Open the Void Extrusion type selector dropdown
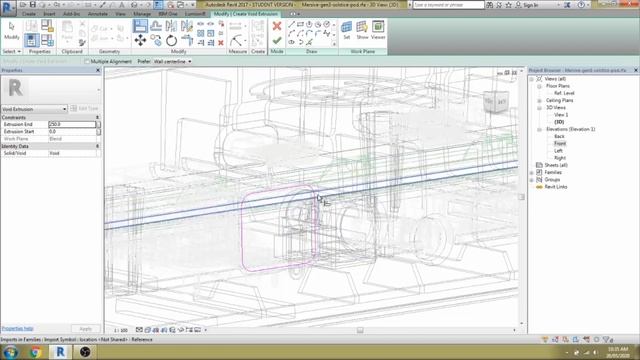Viewport: 640px width, 360px height. (34, 109)
